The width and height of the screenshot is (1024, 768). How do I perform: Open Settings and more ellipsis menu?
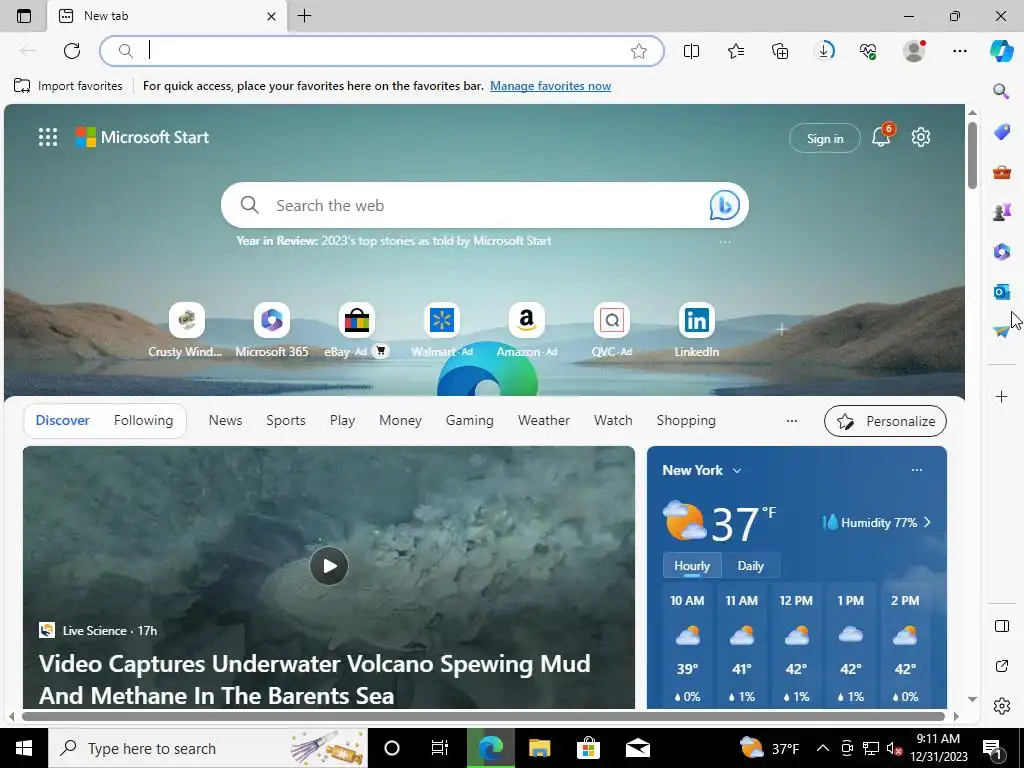959,51
